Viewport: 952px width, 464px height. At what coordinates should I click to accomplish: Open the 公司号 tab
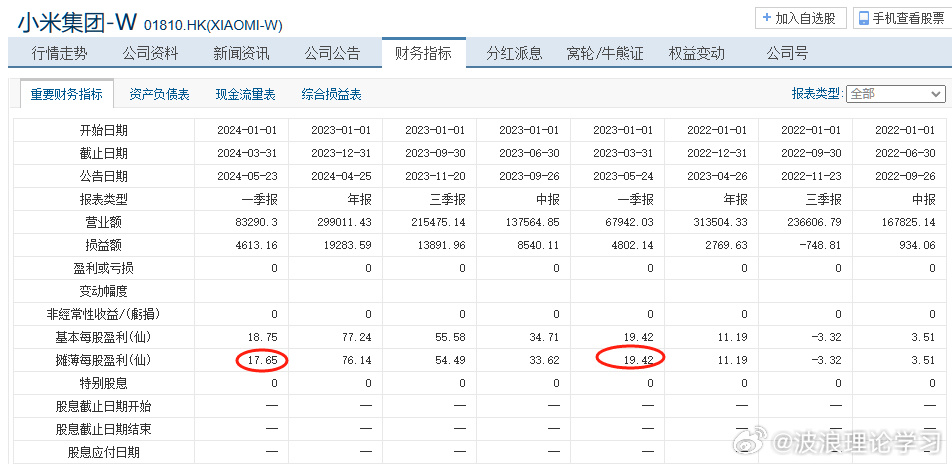[787, 53]
